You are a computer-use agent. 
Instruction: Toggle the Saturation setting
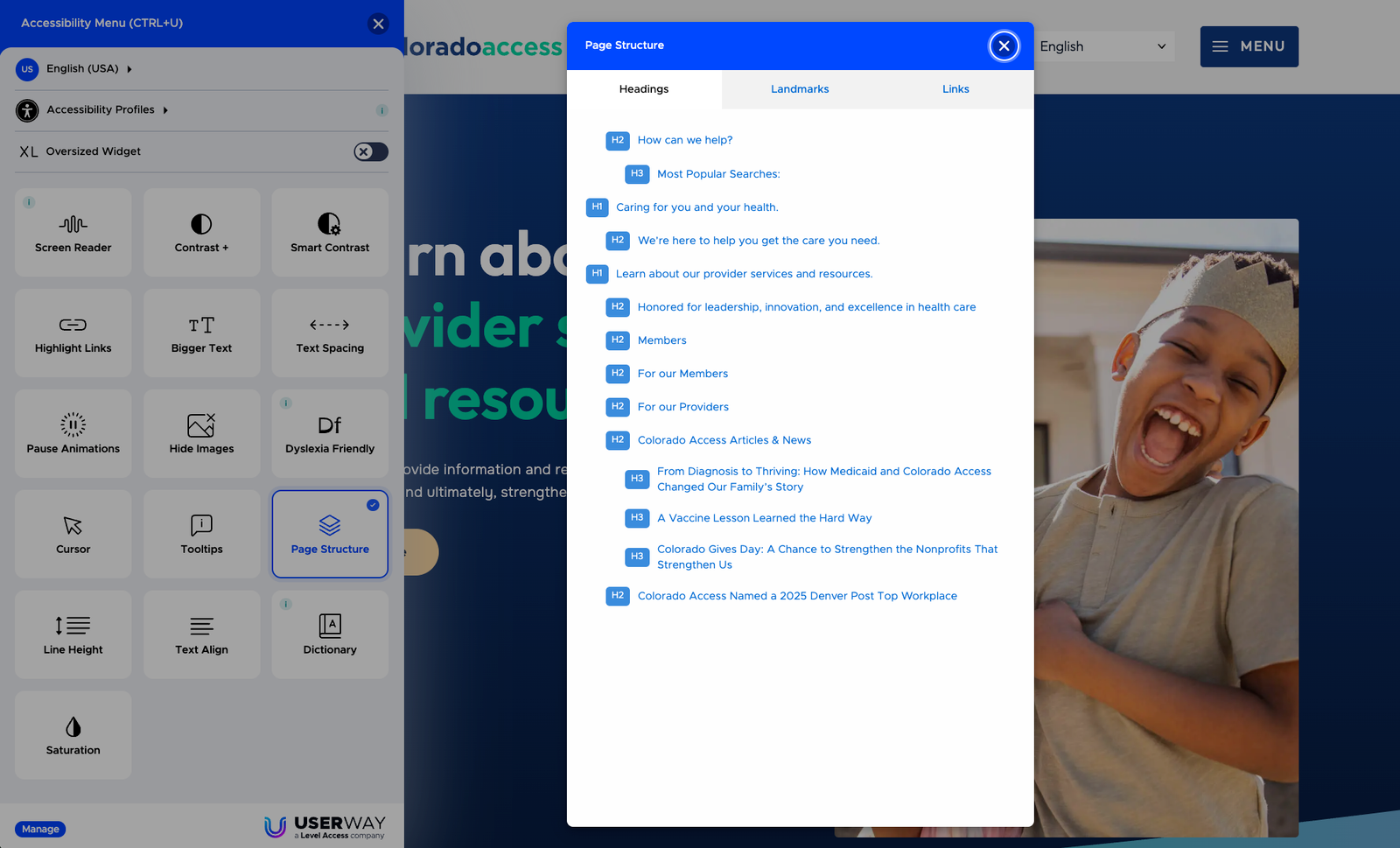[73, 735]
